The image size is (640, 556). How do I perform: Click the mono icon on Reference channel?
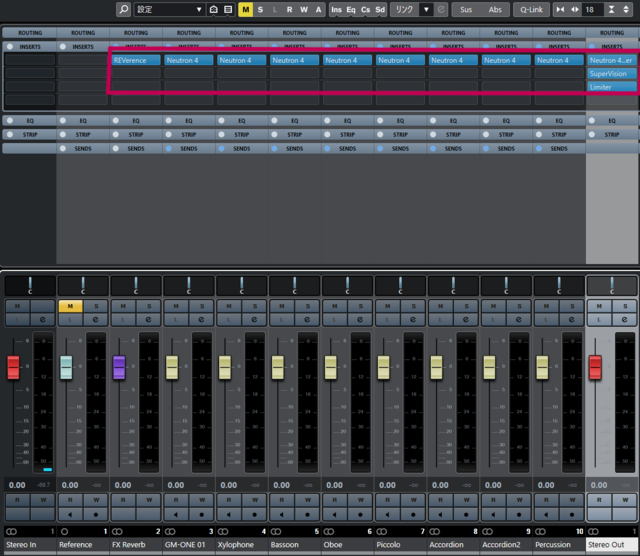coord(64,532)
